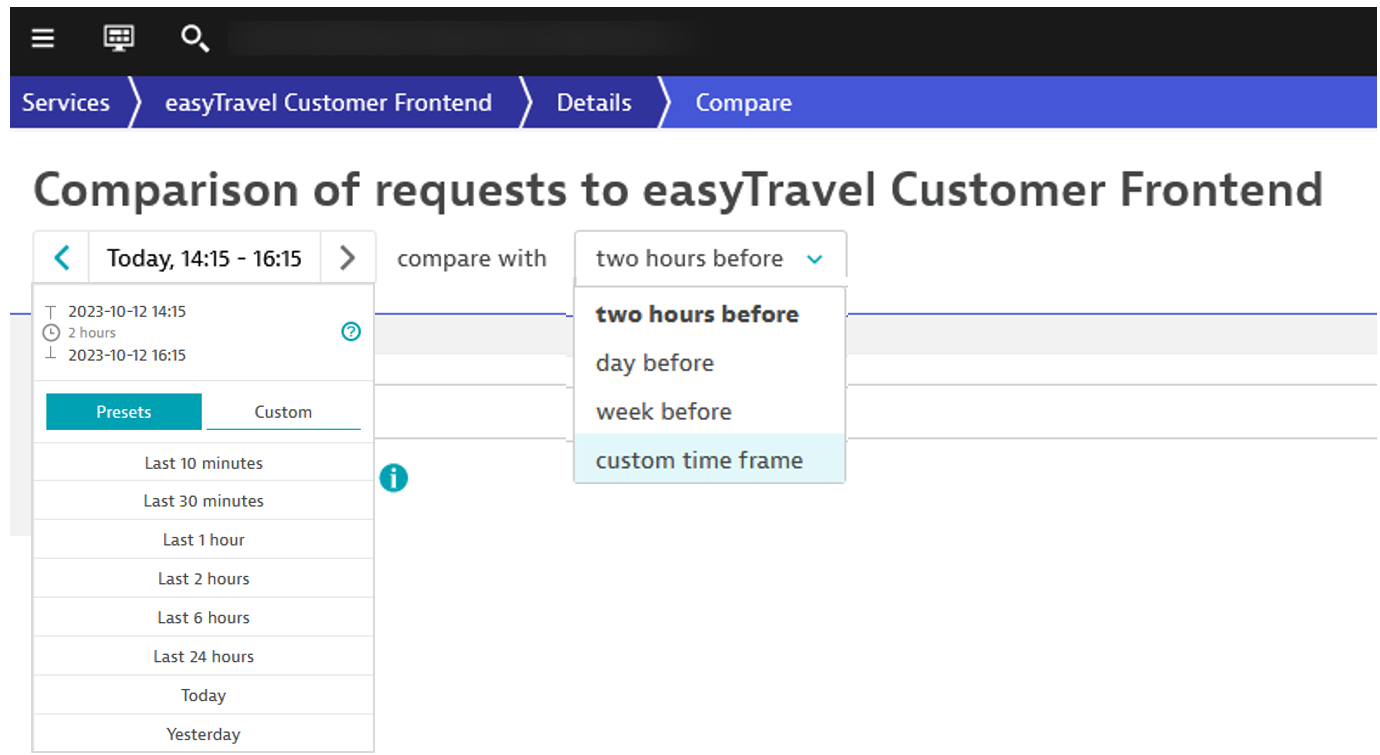Screen dimensions: 1380x755
Task: Open the hamburger navigation menu
Action: 42,38
